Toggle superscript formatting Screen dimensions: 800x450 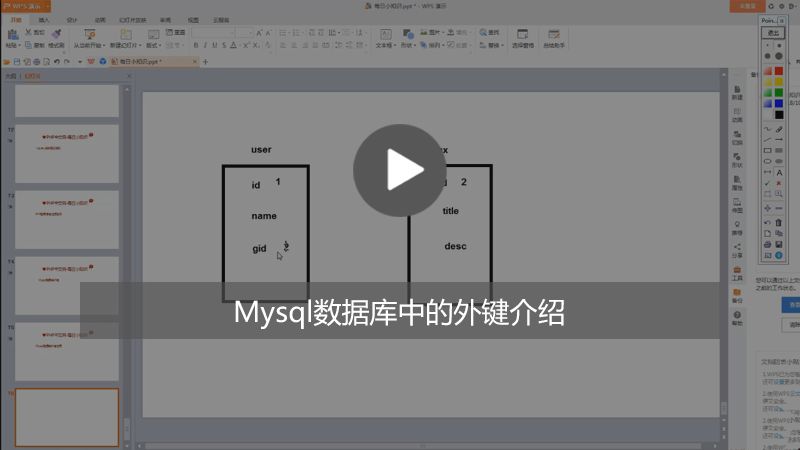click(246, 45)
